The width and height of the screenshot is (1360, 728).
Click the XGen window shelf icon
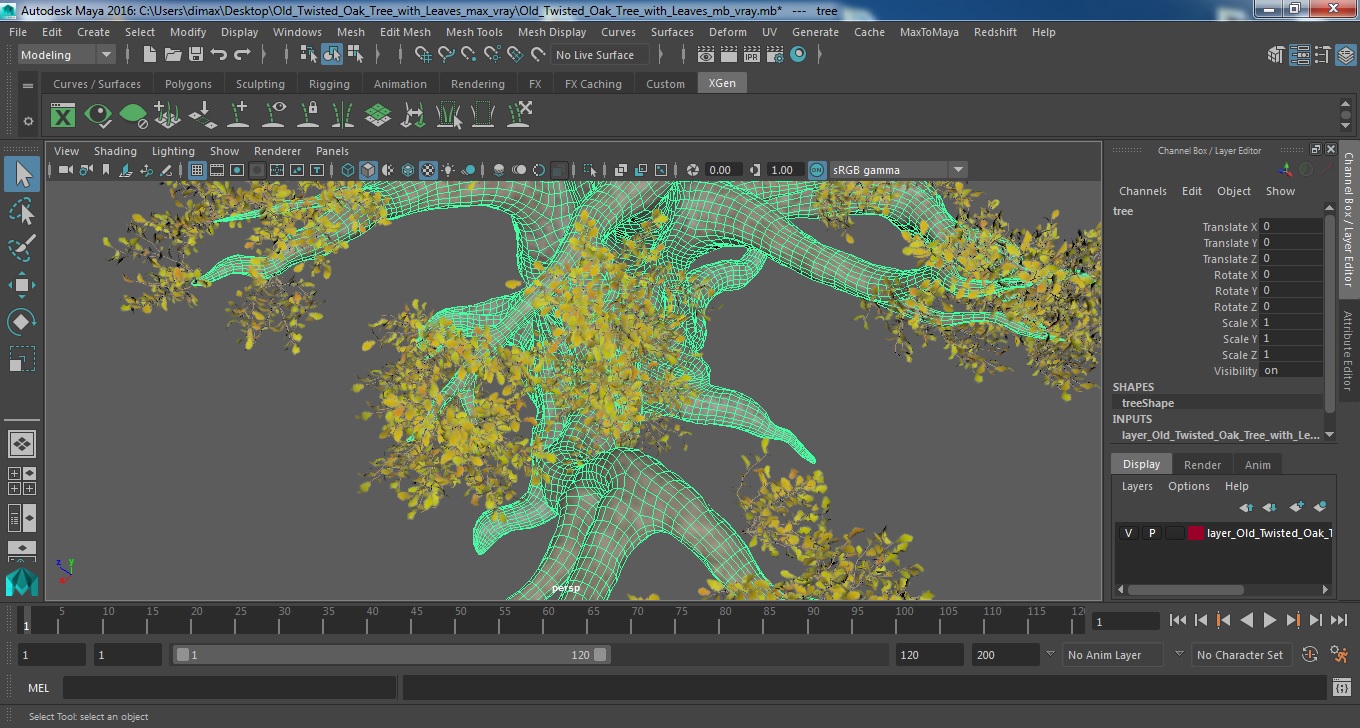63,115
